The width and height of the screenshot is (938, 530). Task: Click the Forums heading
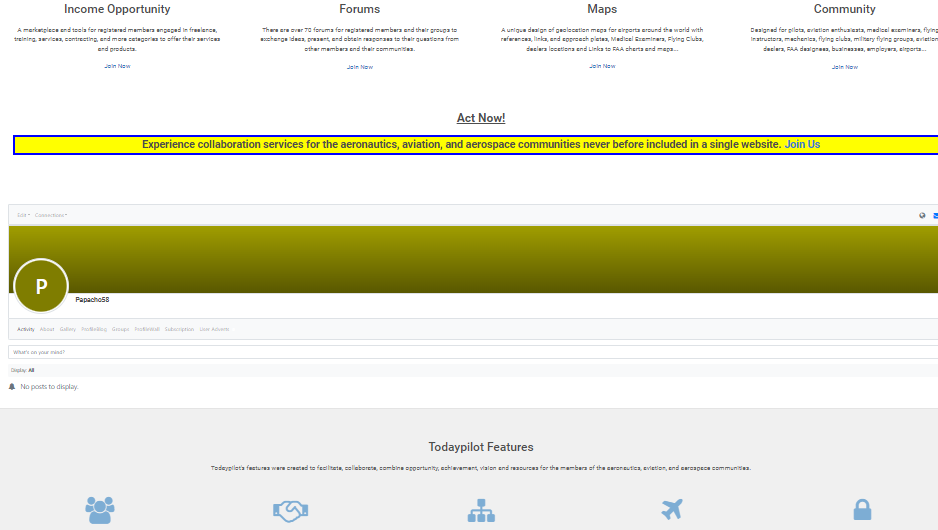[360, 9]
